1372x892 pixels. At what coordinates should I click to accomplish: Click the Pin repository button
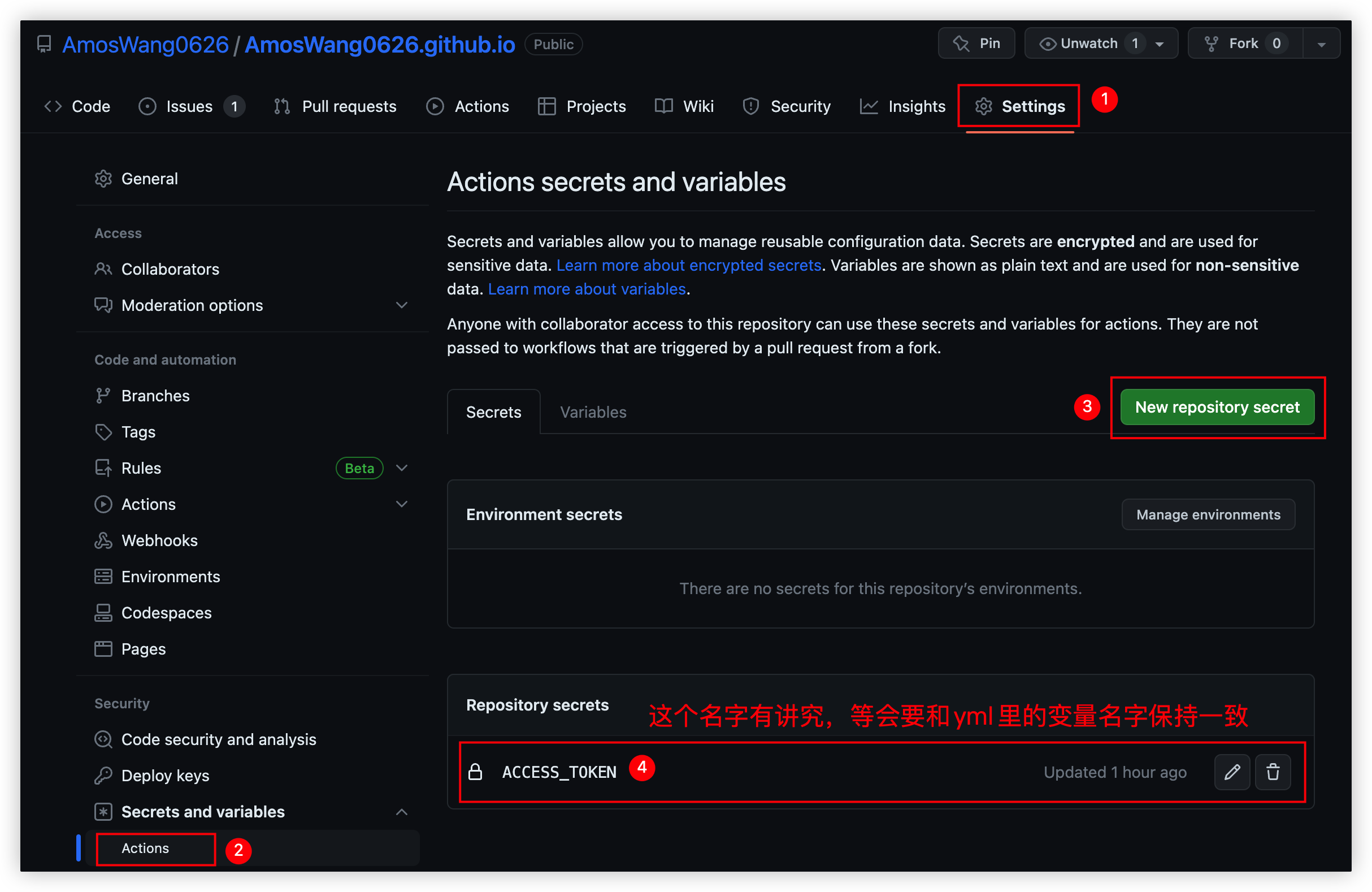976,44
